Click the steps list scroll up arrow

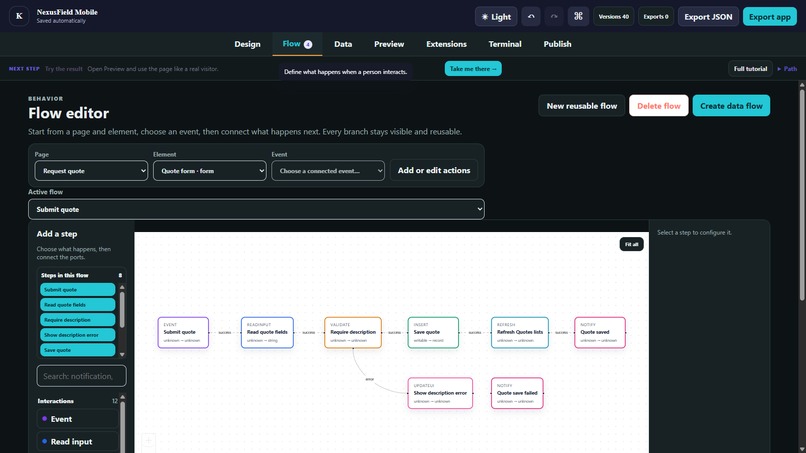pyautogui.click(x=122, y=287)
